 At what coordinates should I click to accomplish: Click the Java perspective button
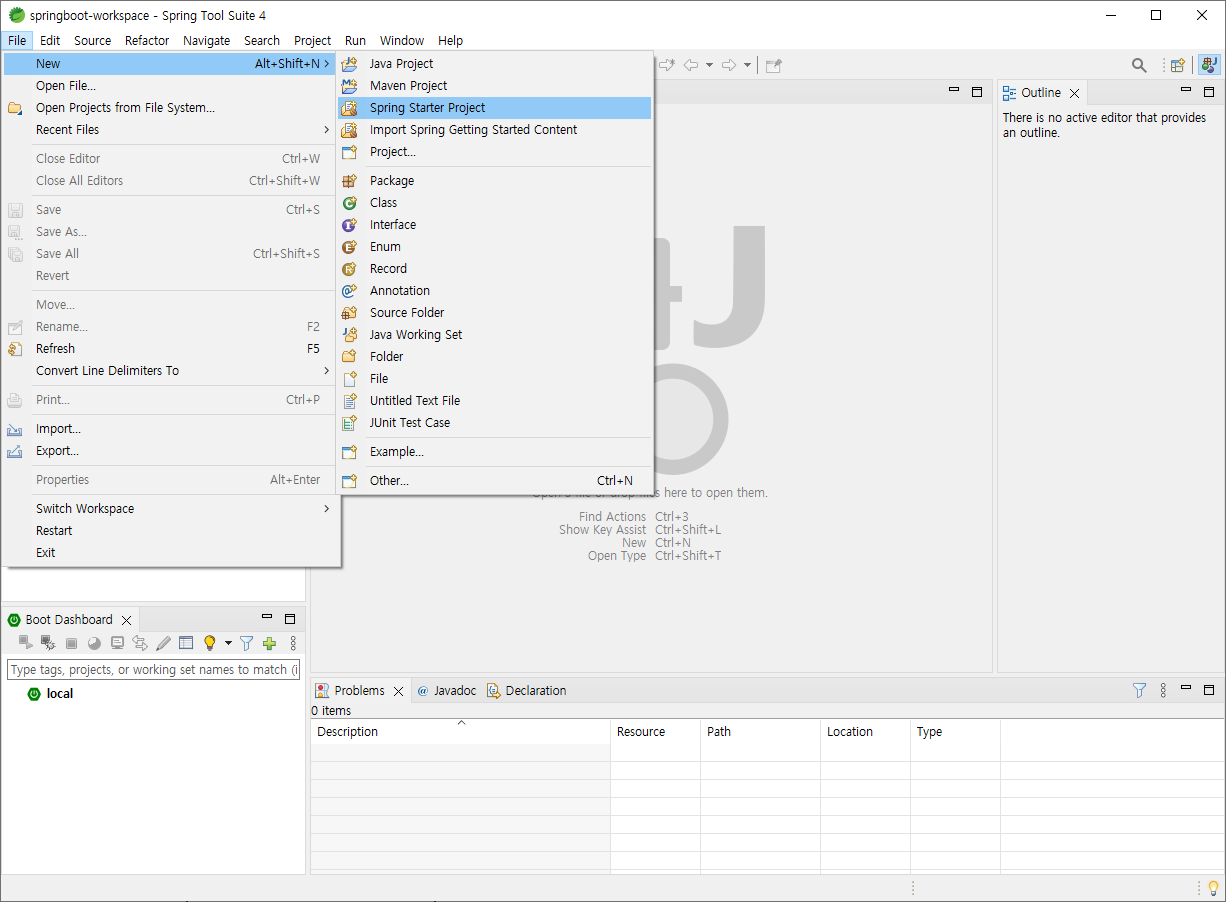(1209, 65)
